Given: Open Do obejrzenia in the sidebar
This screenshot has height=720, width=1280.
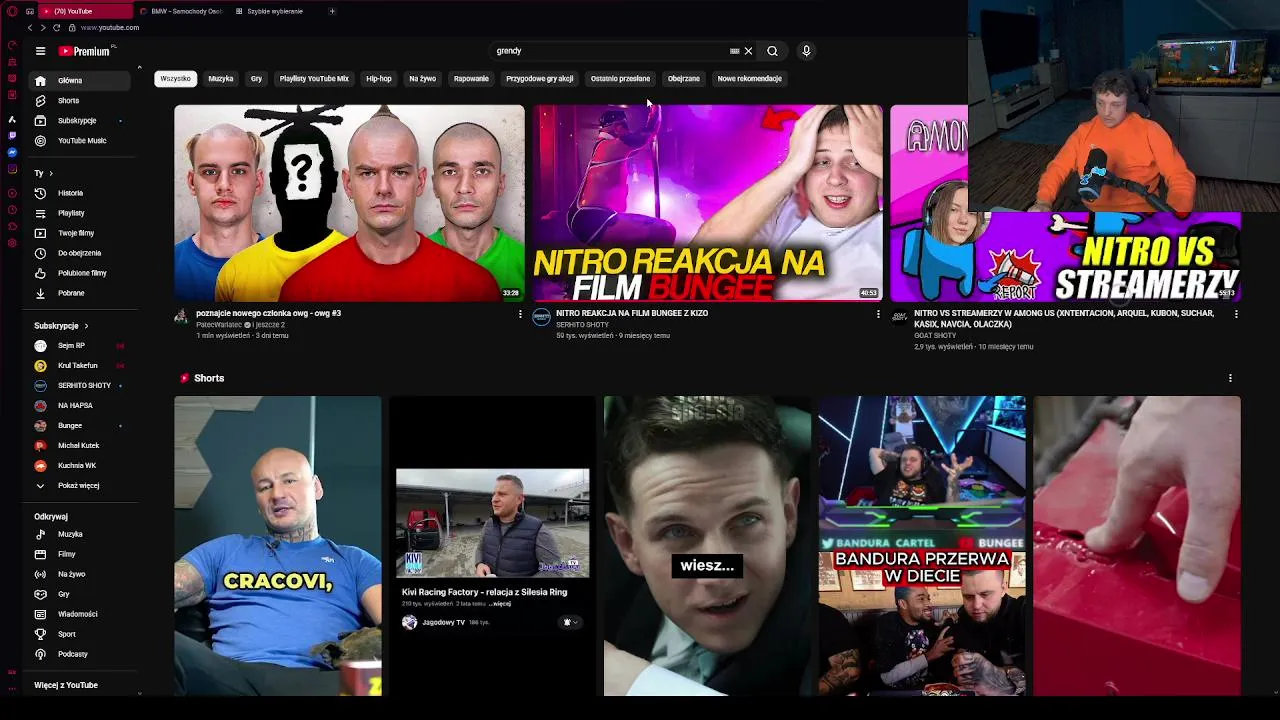Looking at the screenshot, I should (x=80, y=253).
